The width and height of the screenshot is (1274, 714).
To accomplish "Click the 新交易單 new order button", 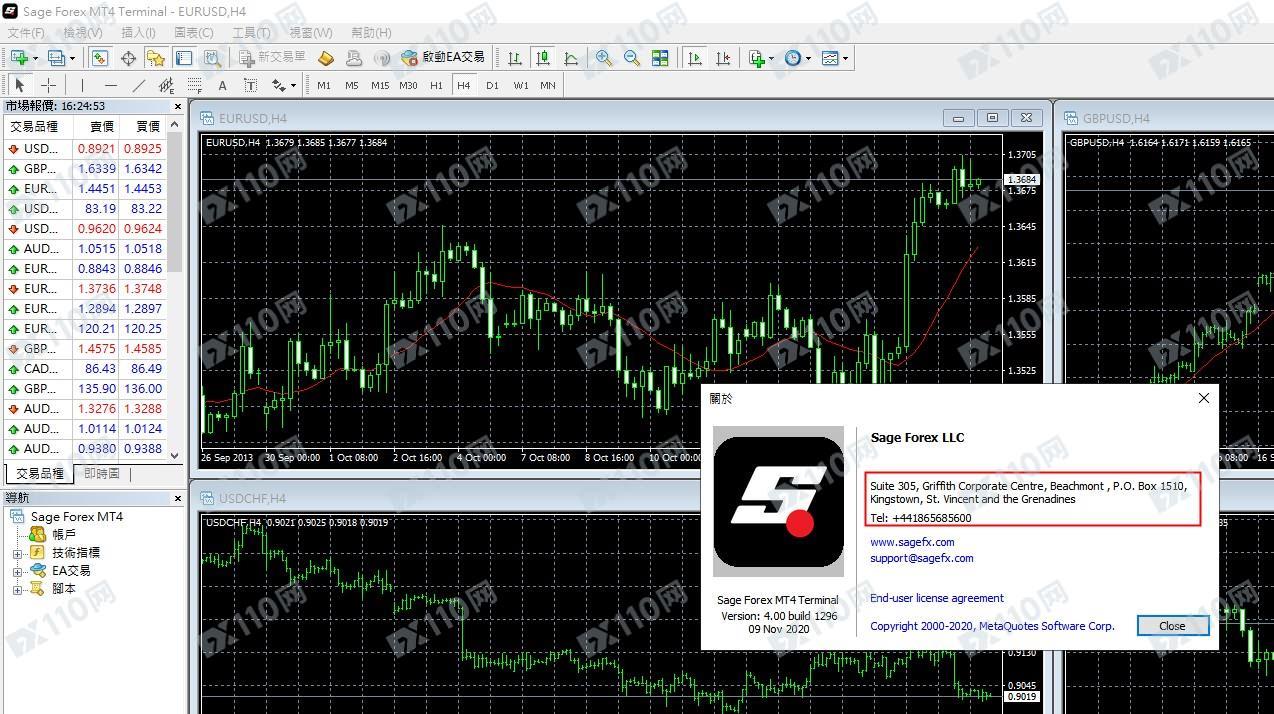I will click(x=271, y=58).
